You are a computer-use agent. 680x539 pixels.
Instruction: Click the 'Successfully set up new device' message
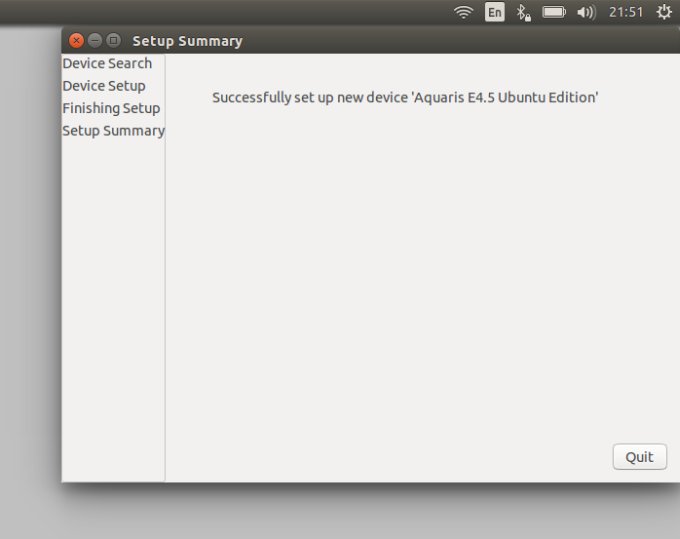pyautogui.click(x=405, y=97)
